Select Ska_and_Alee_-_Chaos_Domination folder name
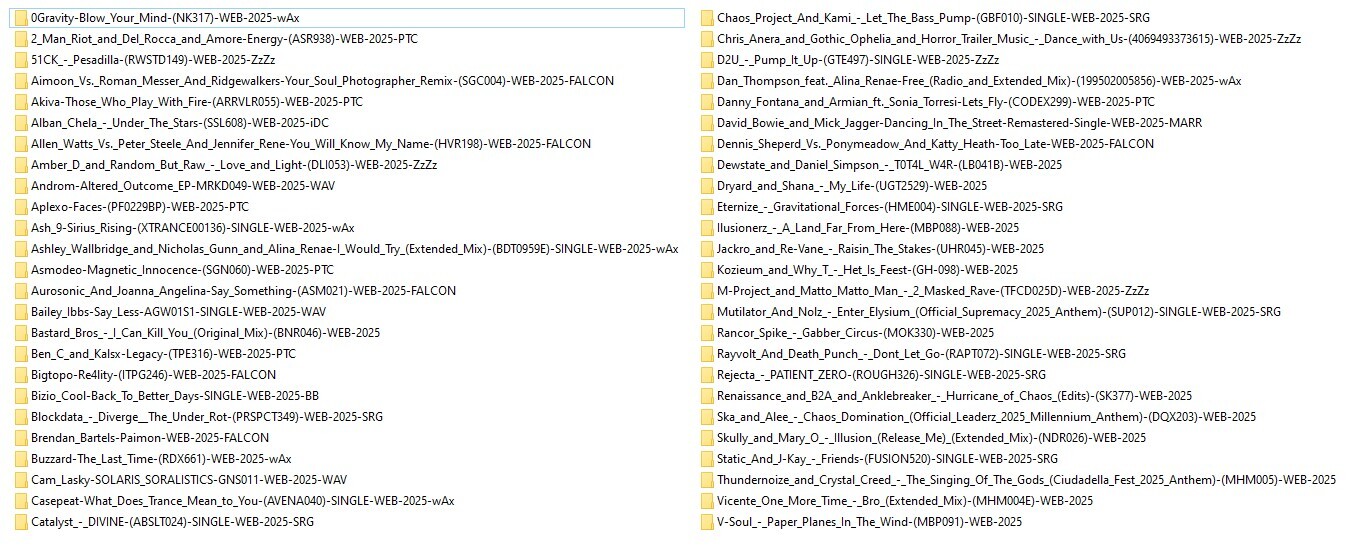 986,417
